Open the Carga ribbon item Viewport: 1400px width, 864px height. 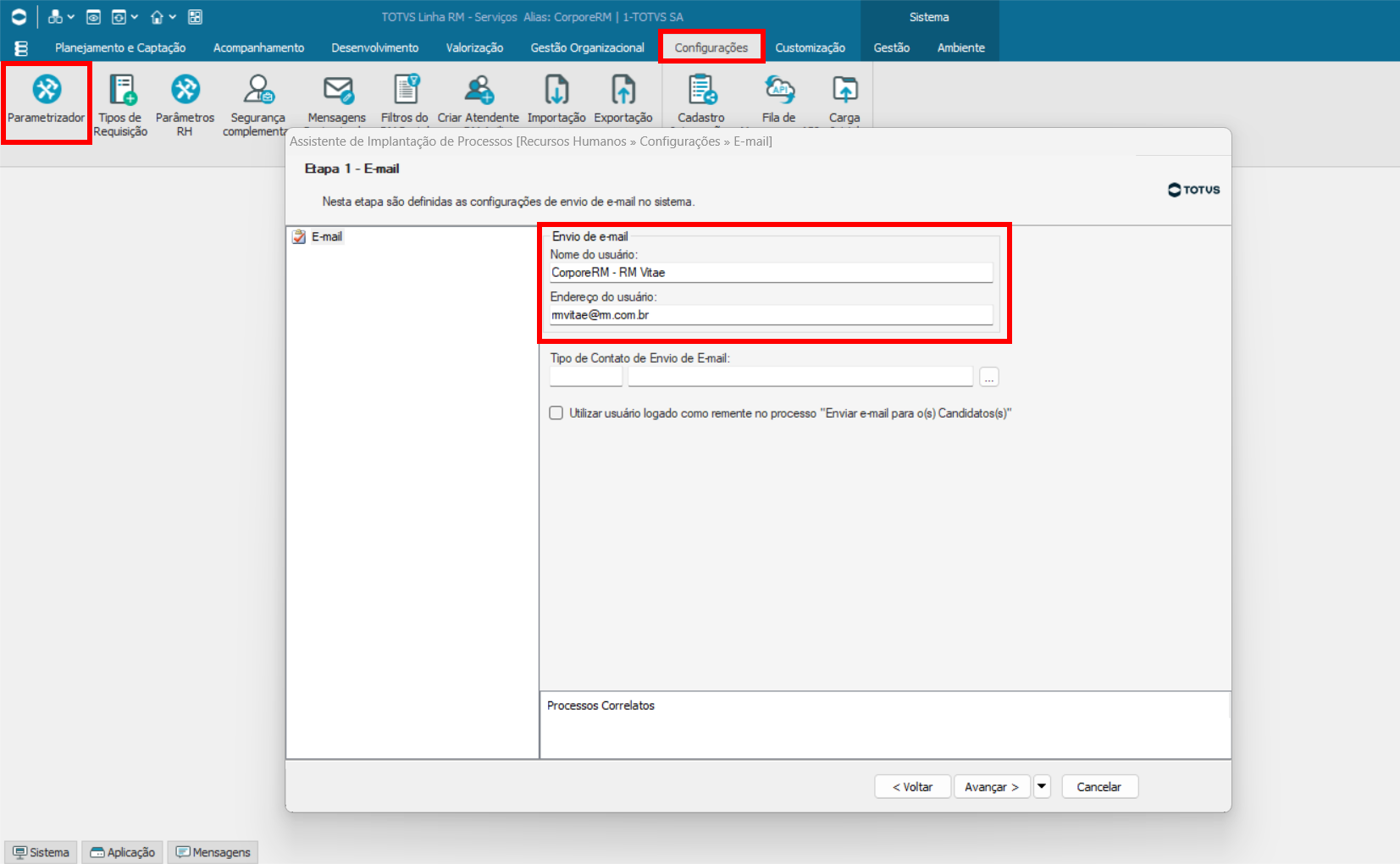pyautogui.click(x=844, y=99)
